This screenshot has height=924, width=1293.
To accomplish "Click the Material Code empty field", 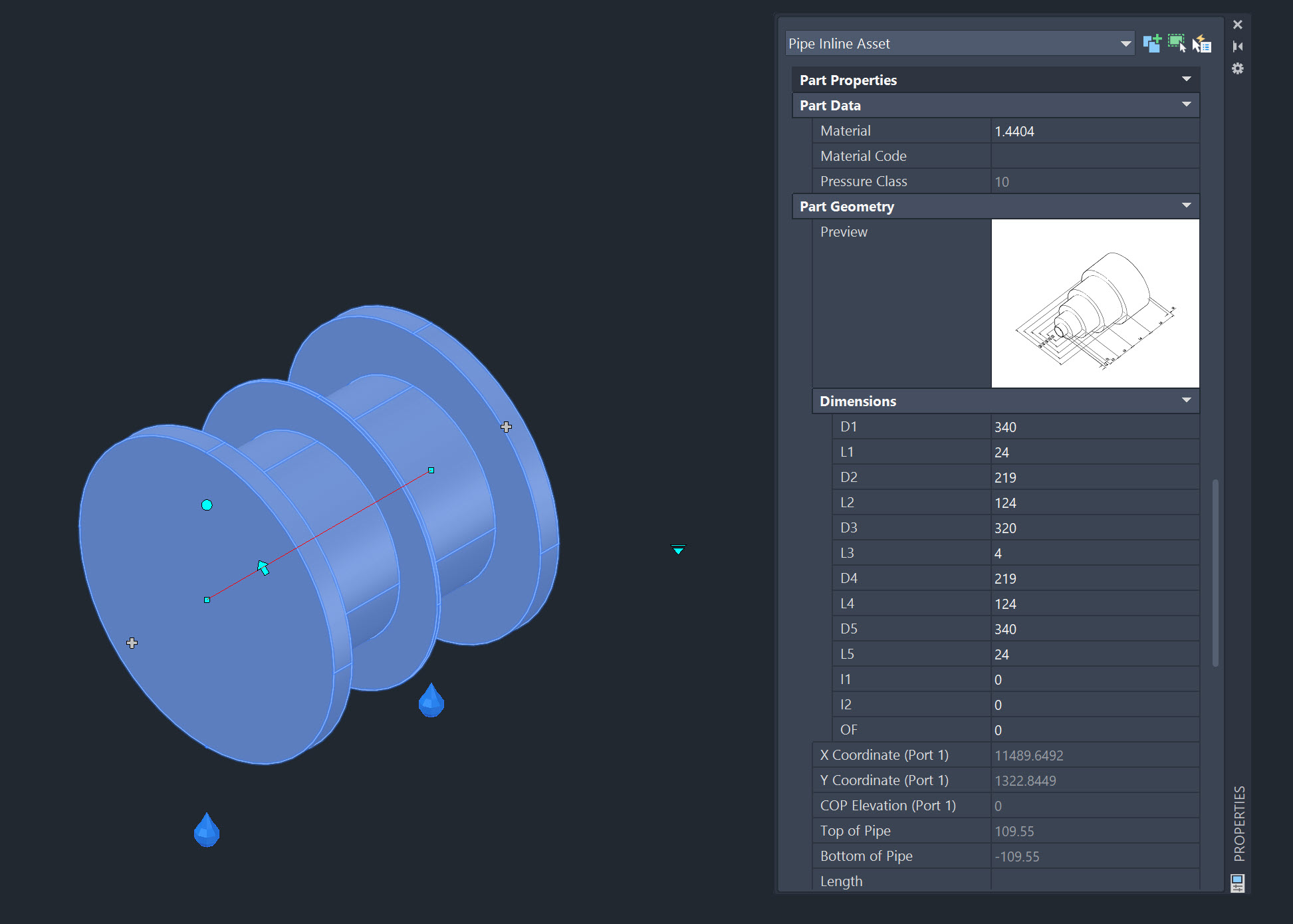I will tap(1094, 156).
